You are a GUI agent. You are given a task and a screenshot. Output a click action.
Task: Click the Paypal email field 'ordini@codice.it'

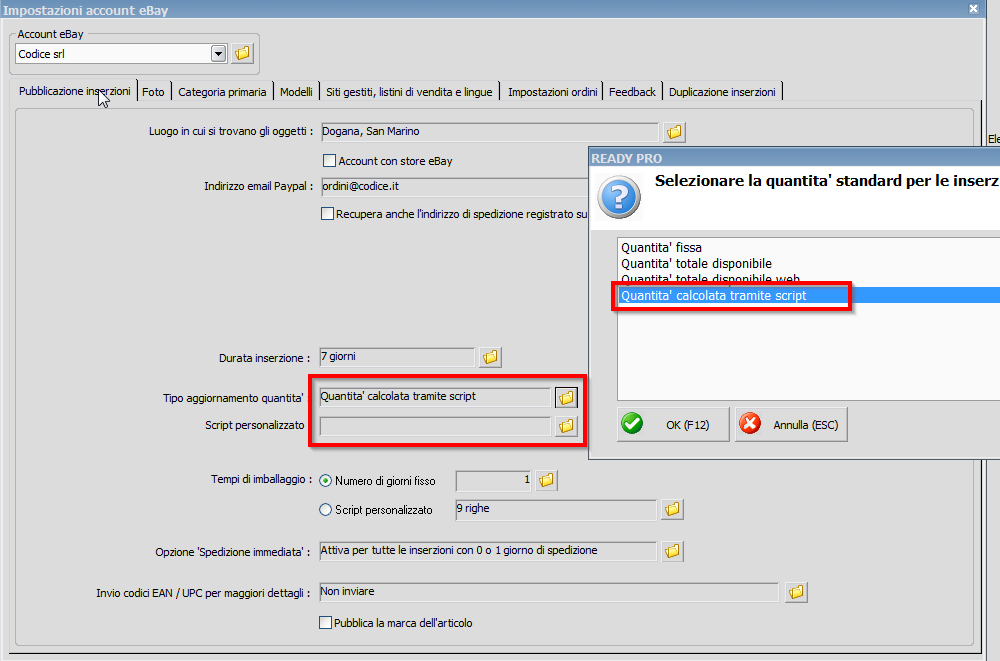454,187
